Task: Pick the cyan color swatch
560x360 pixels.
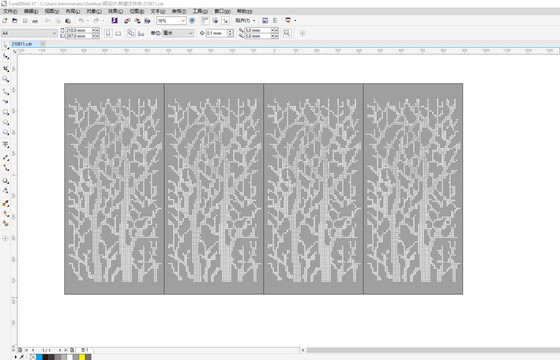Action: (39, 357)
